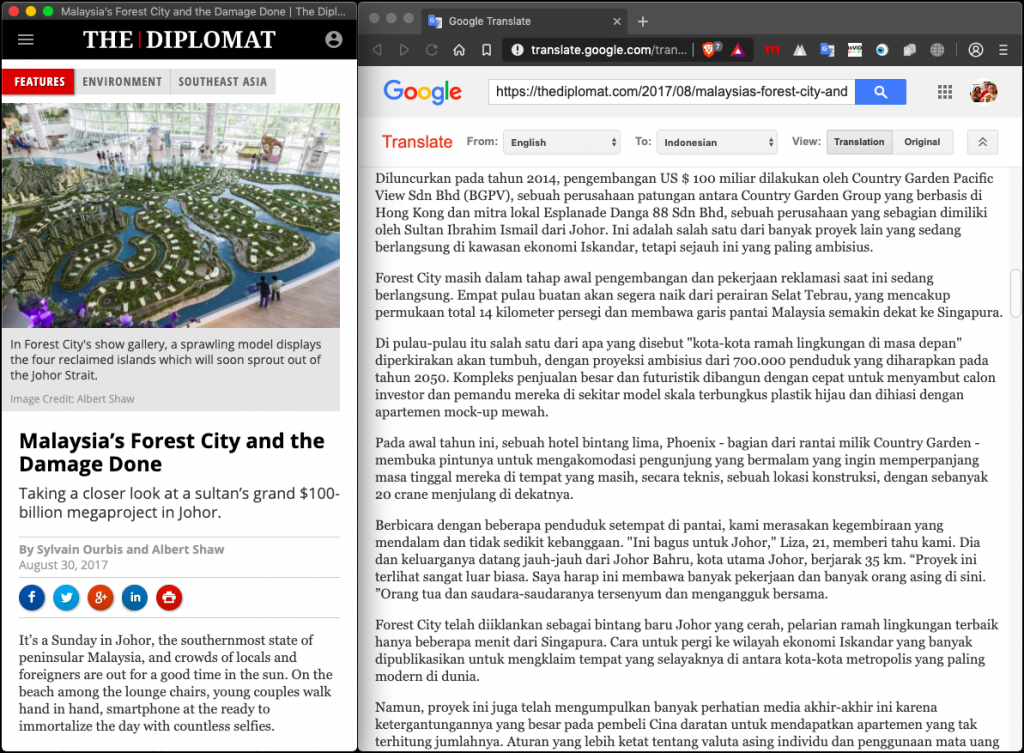Share article on Twitter
The image size is (1024, 753).
(66, 597)
